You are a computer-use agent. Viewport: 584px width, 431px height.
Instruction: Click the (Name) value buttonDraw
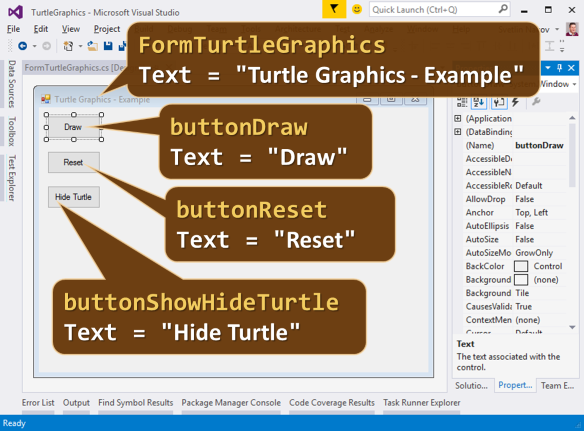(x=539, y=145)
